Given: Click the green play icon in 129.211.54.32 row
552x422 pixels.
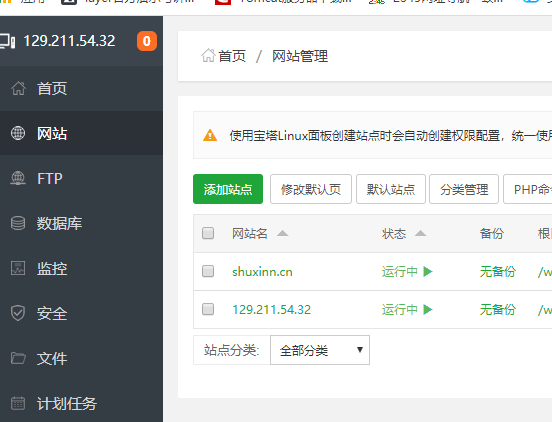Looking at the screenshot, I should (x=428, y=309).
